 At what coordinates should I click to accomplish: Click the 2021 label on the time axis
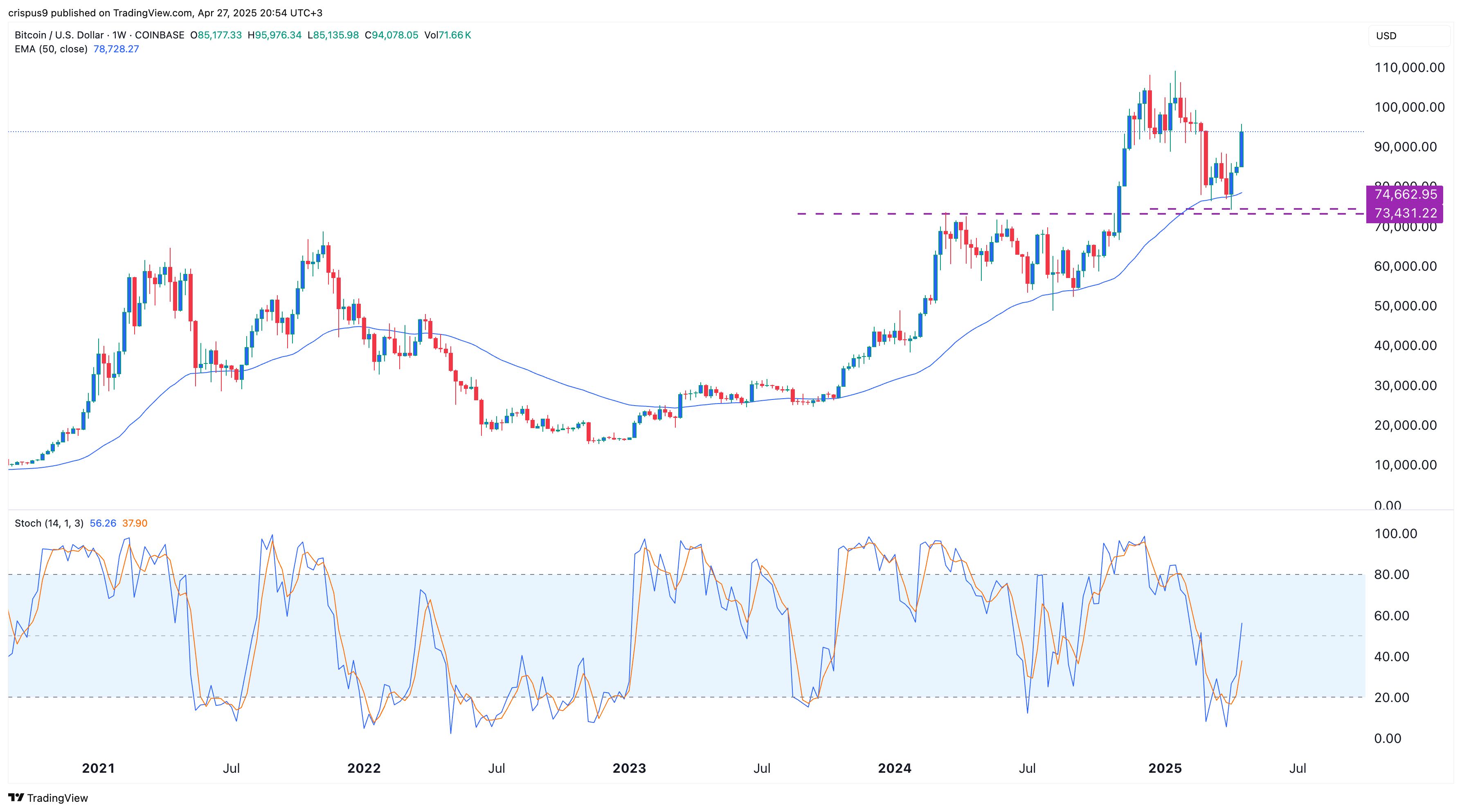pos(98,768)
